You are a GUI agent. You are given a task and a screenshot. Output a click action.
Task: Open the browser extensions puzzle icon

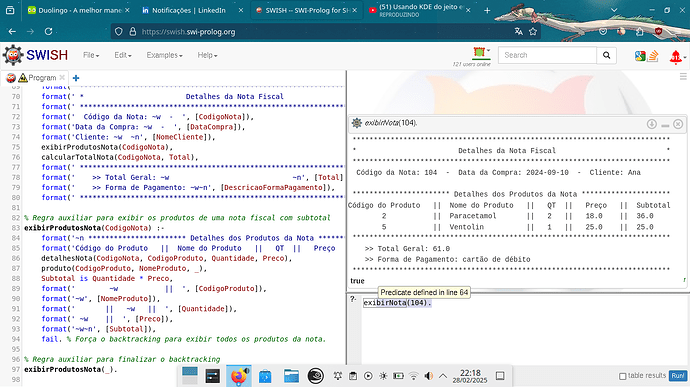point(639,32)
